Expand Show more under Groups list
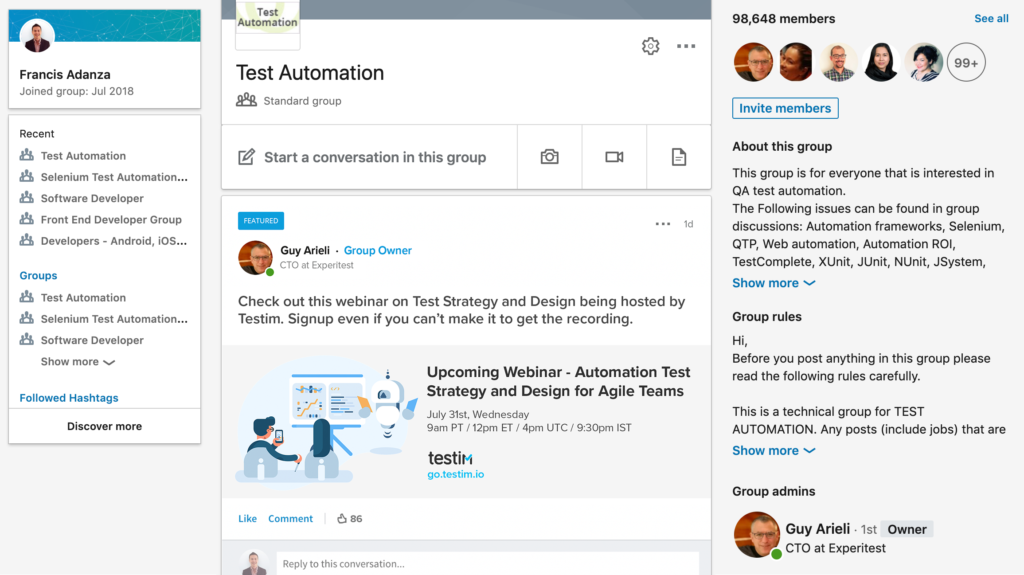 [x=77, y=361]
